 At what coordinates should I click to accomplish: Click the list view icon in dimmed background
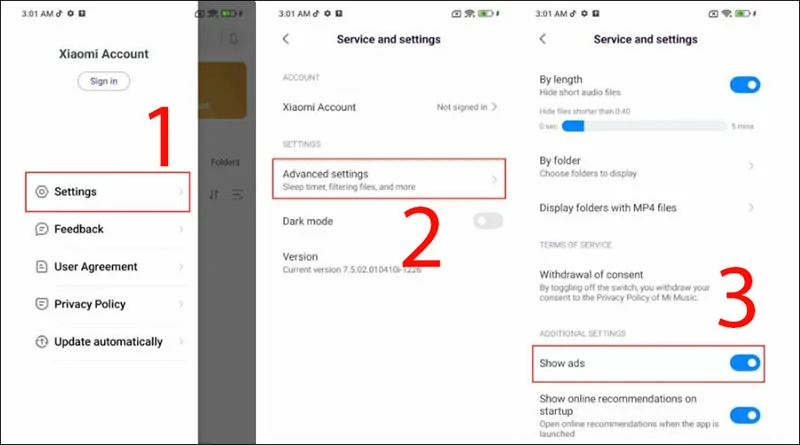coord(237,194)
